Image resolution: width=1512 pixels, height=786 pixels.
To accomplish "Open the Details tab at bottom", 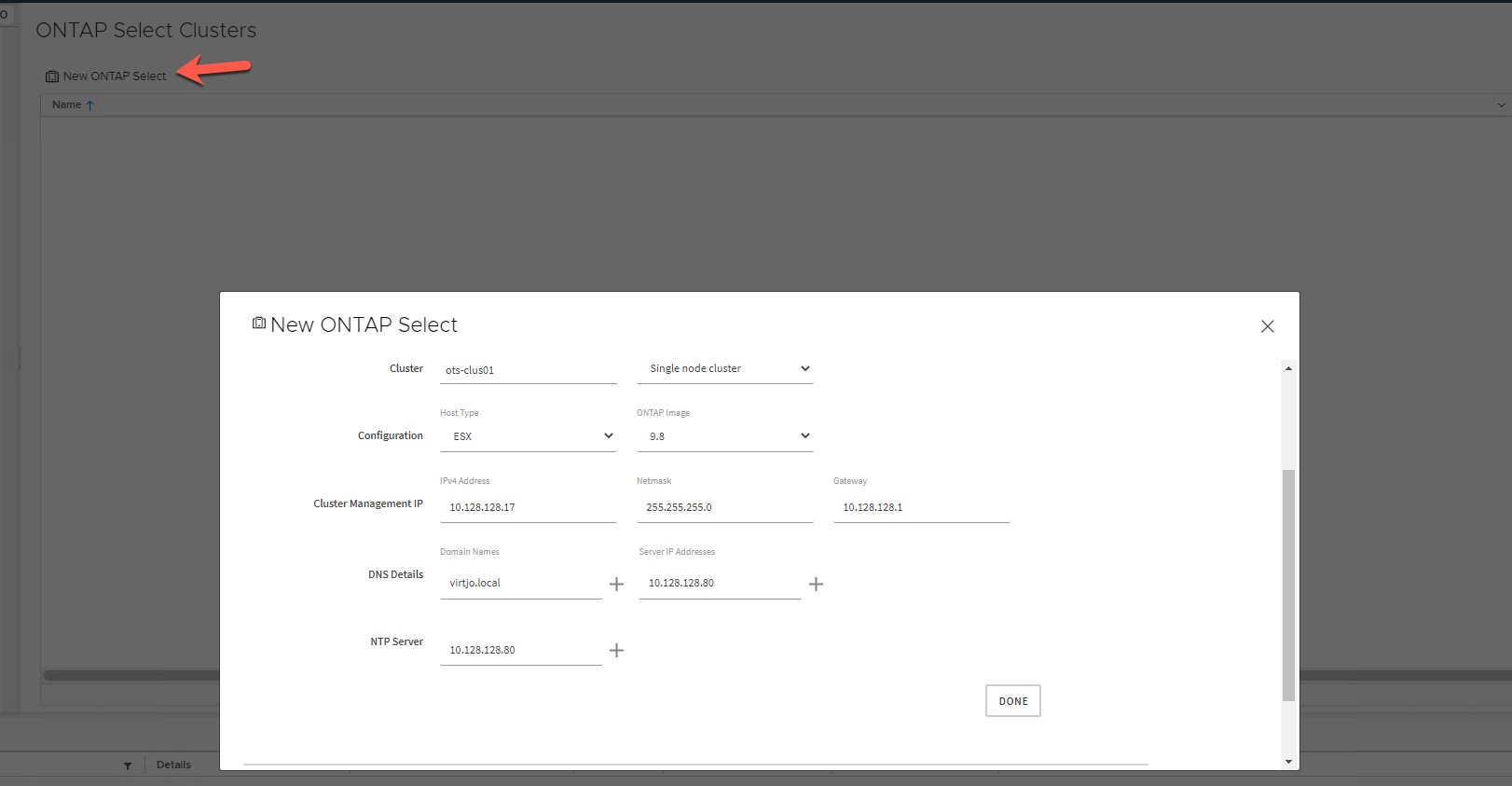I will (173, 765).
